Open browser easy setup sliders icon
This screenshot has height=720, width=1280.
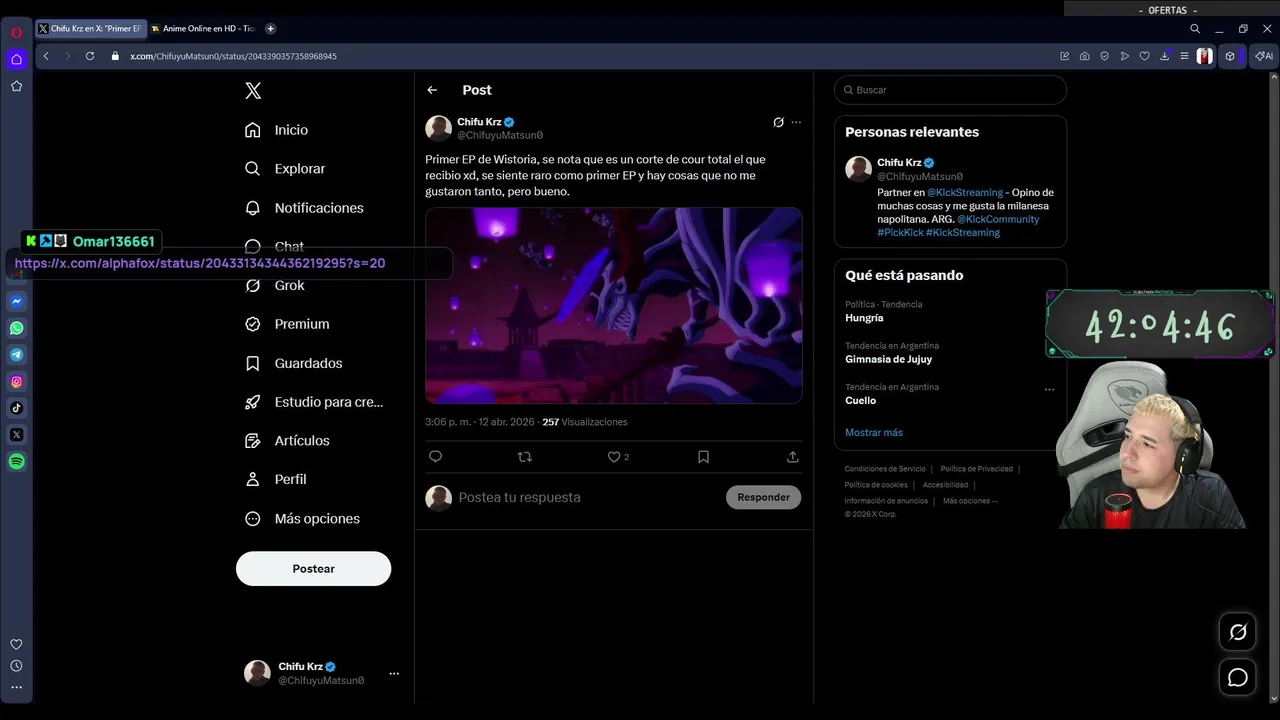[x=1184, y=56]
